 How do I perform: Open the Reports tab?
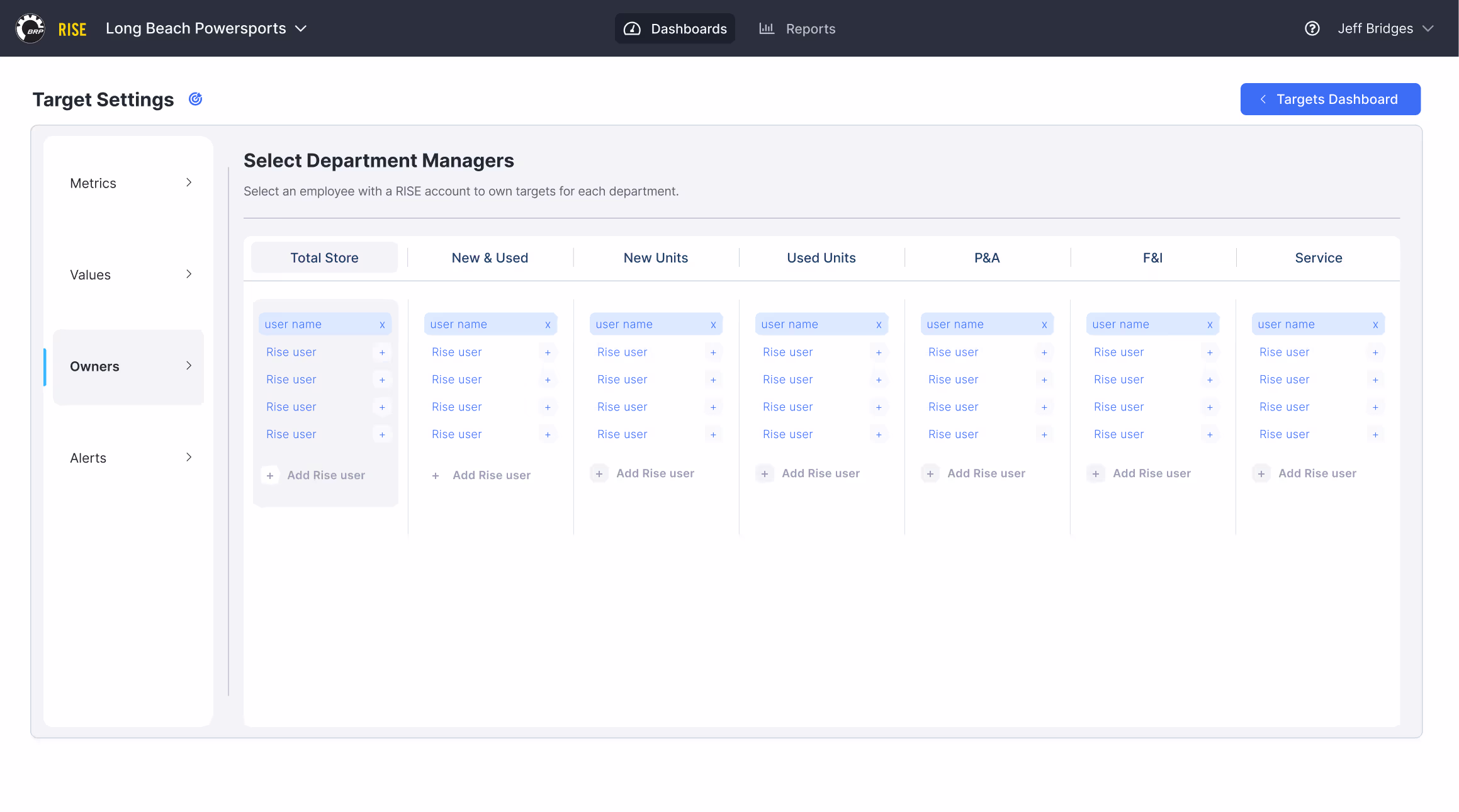797,28
